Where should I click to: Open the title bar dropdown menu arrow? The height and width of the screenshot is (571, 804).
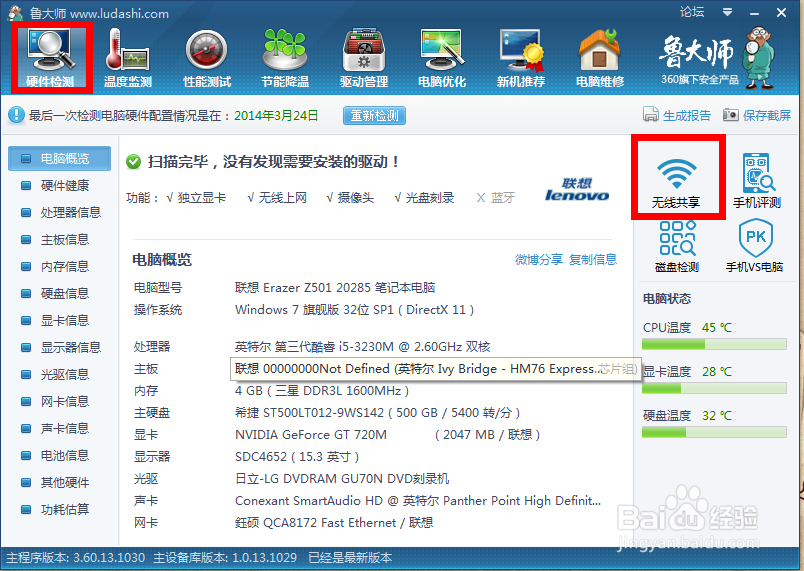pyautogui.click(x=727, y=12)
